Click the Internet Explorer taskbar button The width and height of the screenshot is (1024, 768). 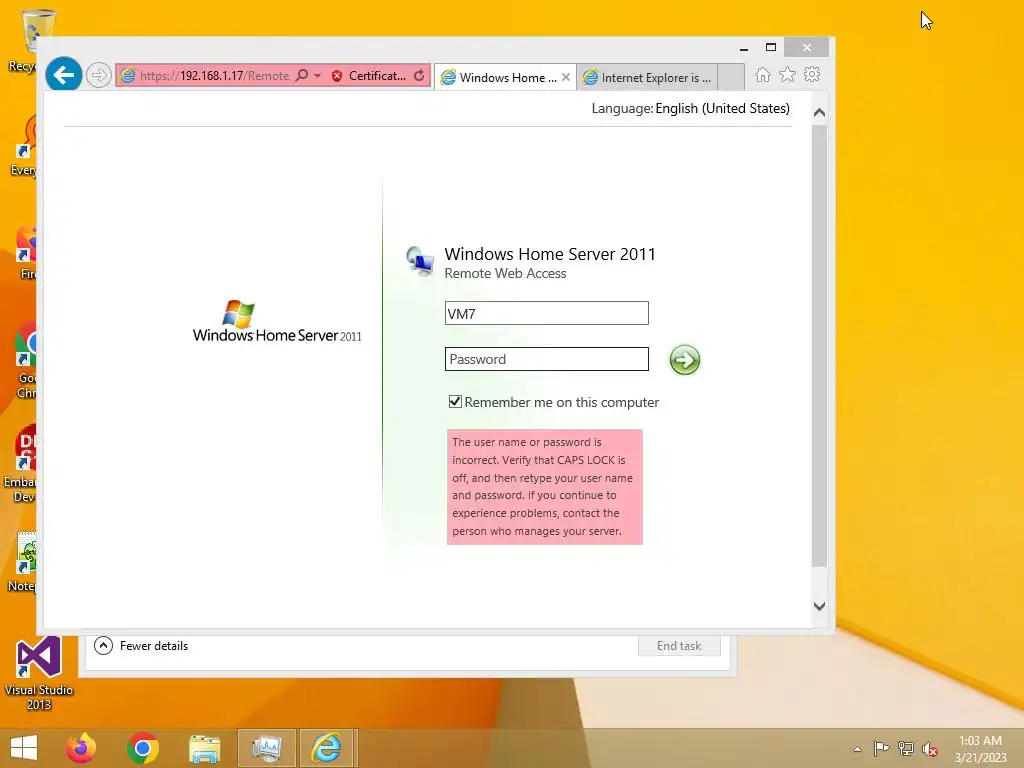click(327, 748)
